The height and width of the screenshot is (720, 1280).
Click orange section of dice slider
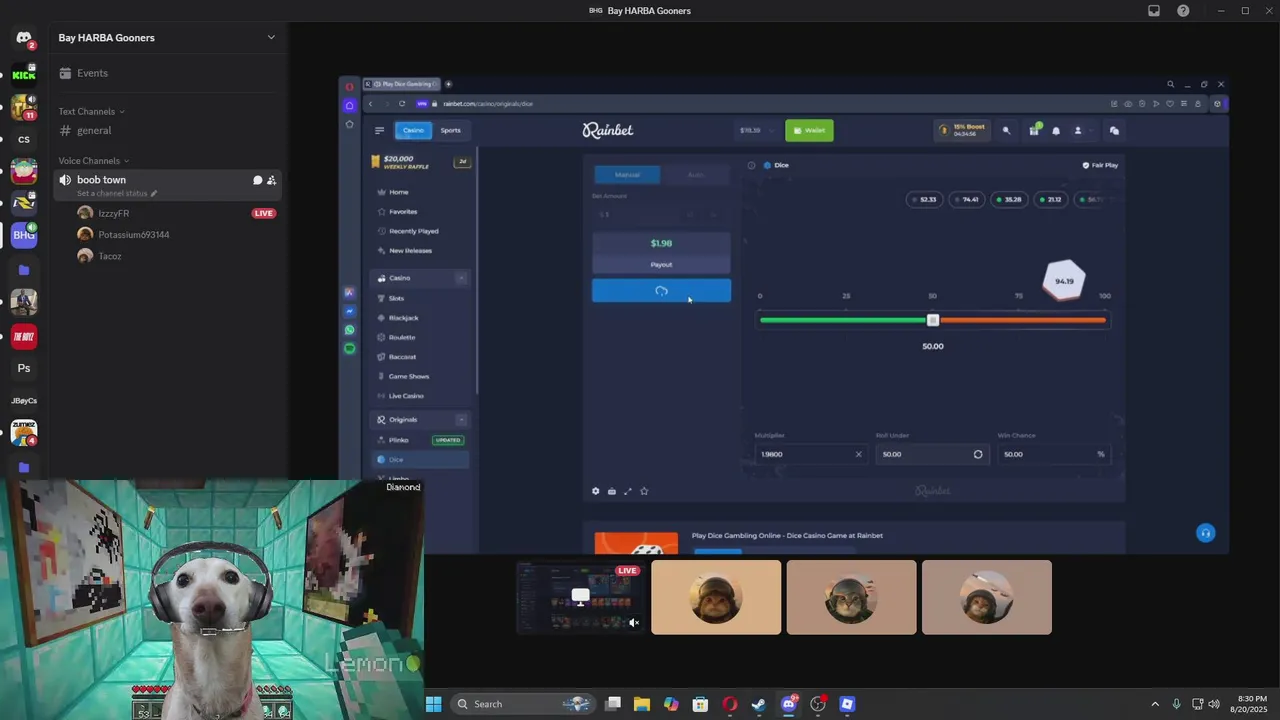[1022, 320]
